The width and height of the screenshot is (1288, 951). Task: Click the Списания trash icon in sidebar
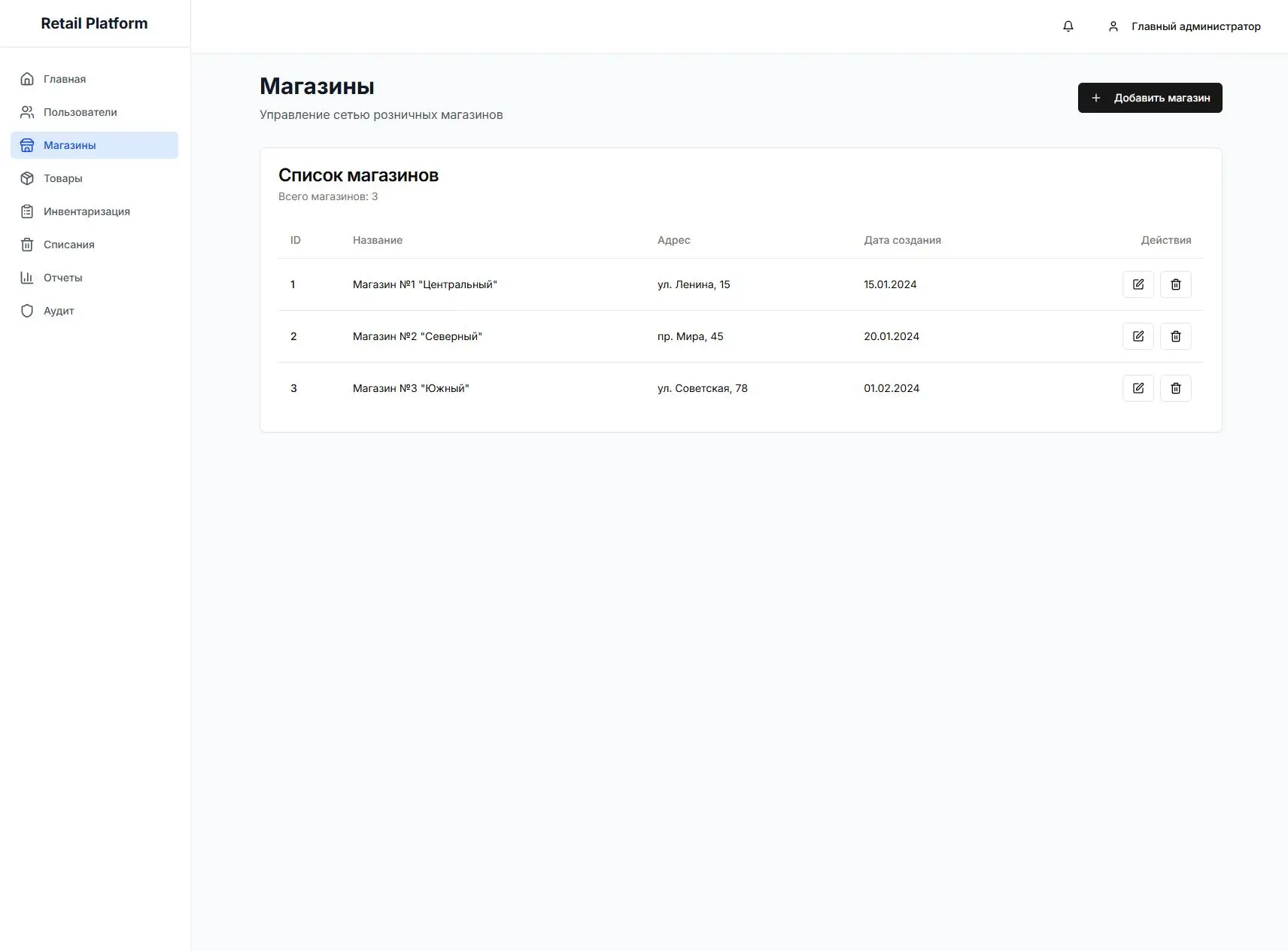[x=27, y=245]
